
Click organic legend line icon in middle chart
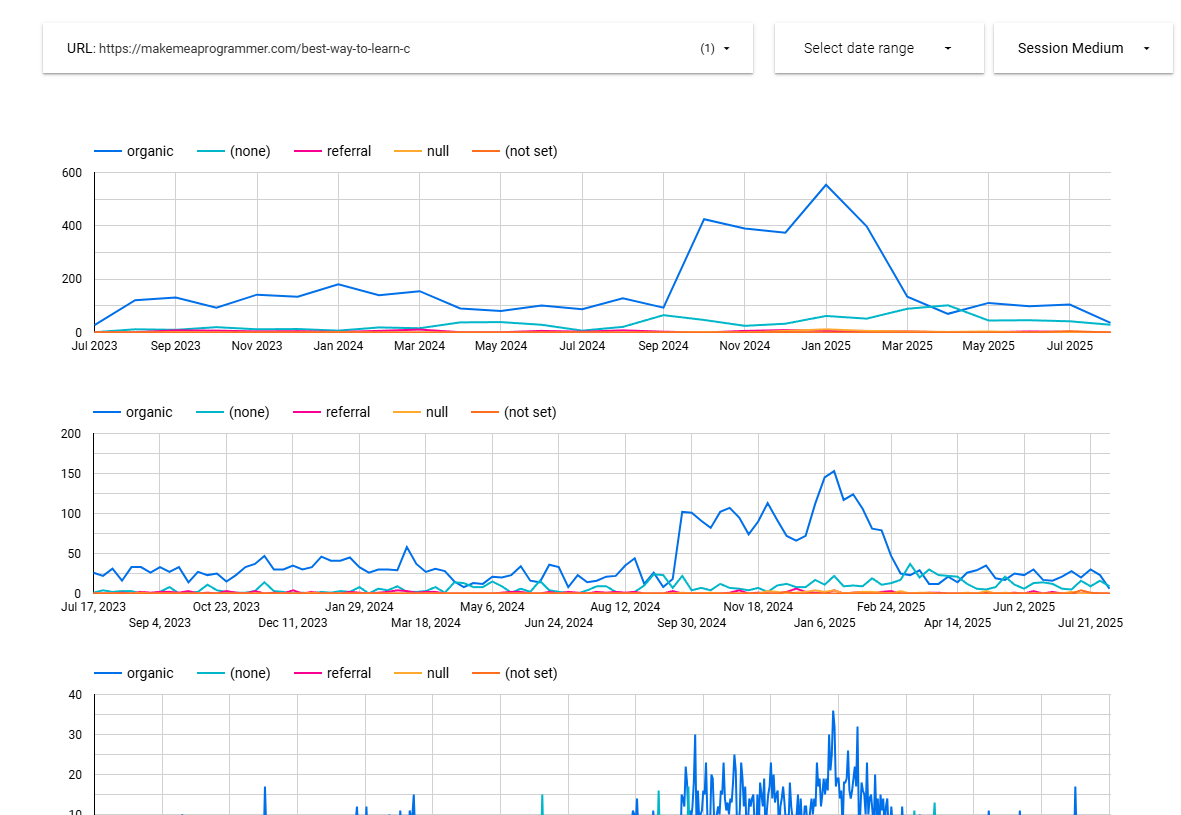106,412
